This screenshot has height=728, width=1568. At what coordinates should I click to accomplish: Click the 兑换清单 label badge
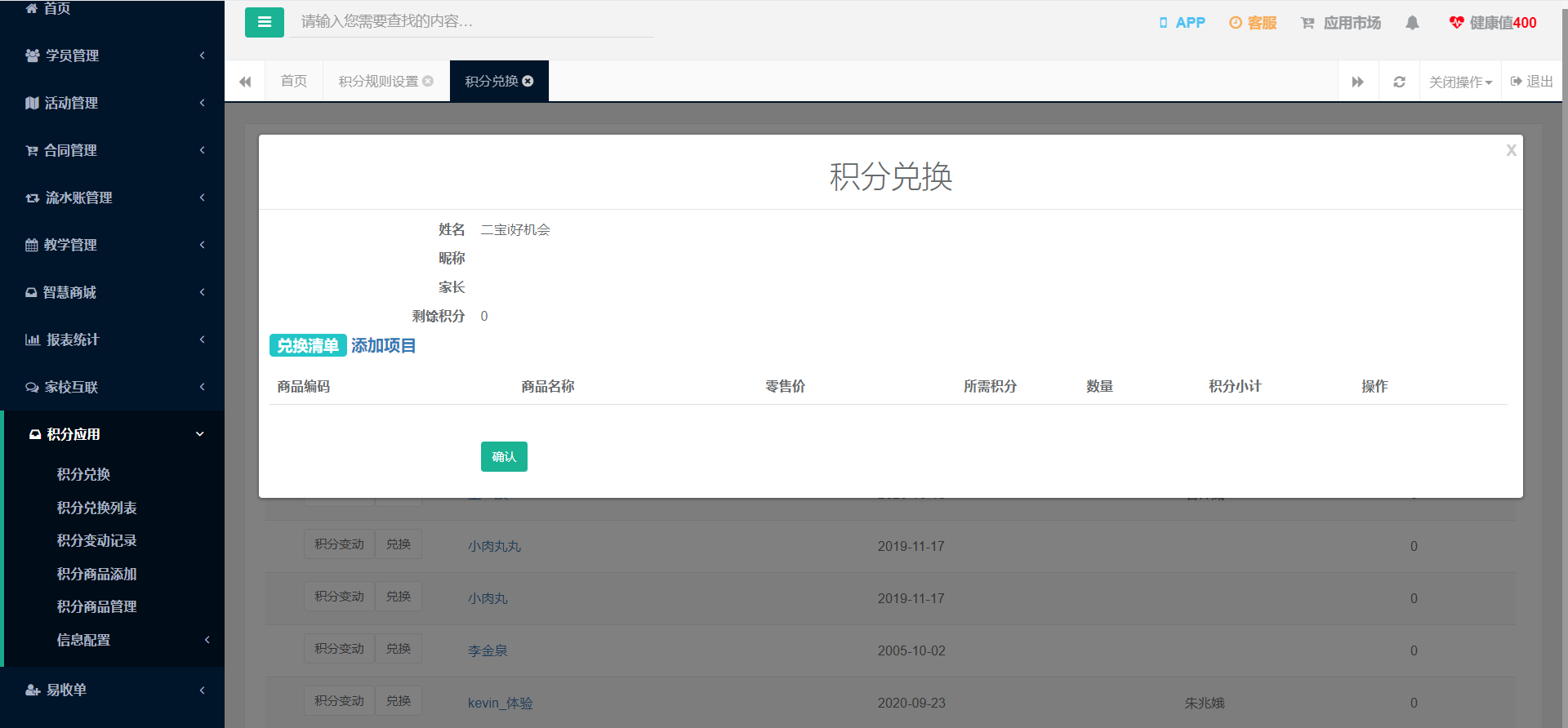[308, 346]
